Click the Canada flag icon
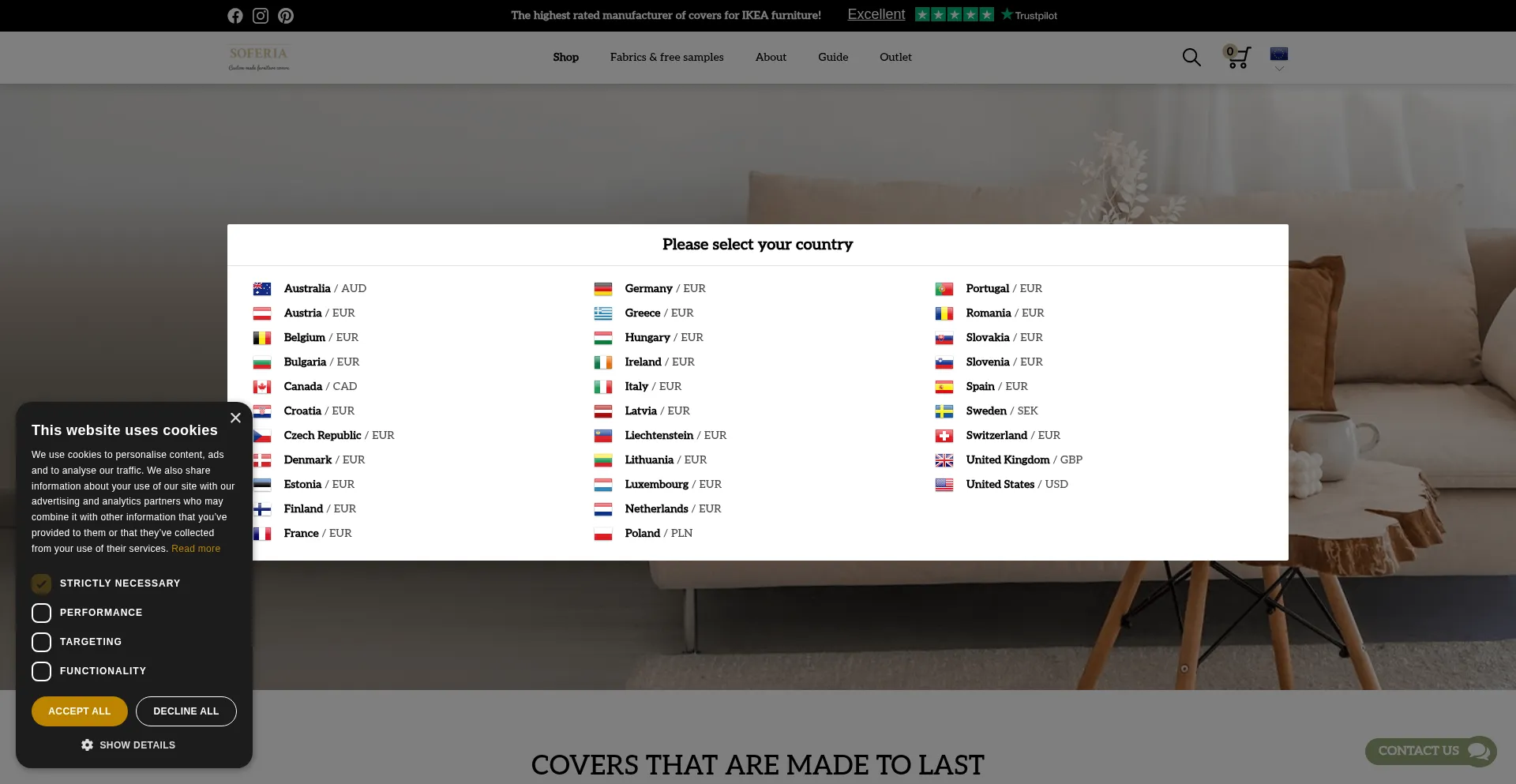 pos(262,387)
